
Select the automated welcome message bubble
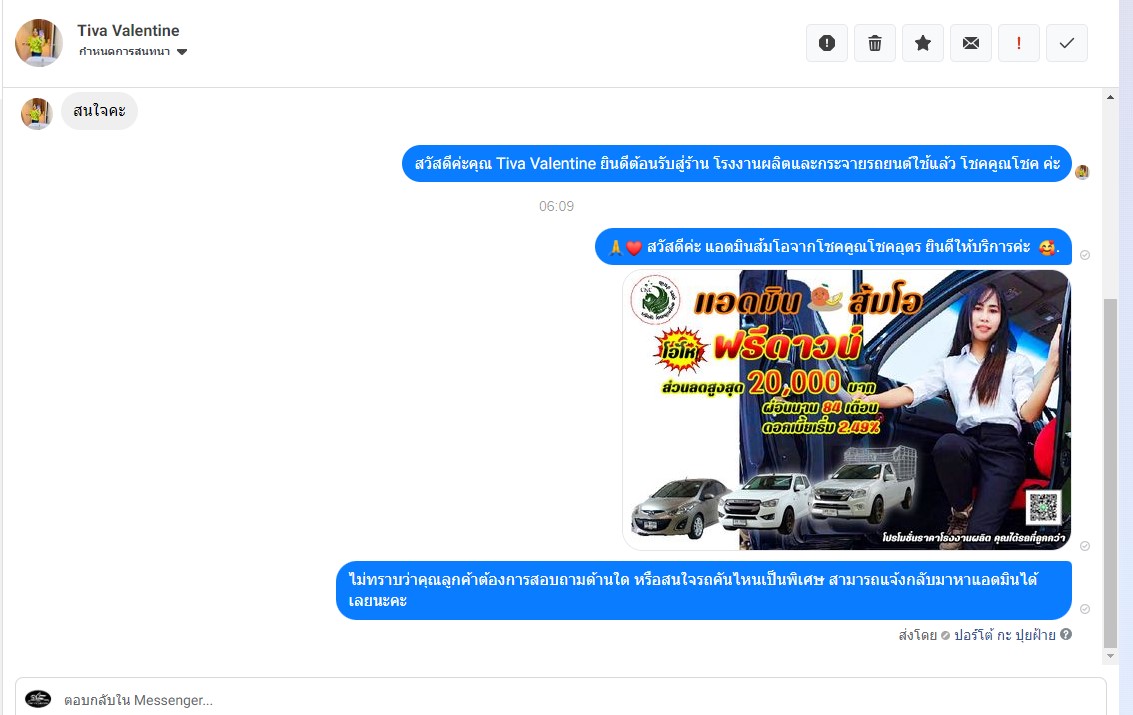(736, 164)
